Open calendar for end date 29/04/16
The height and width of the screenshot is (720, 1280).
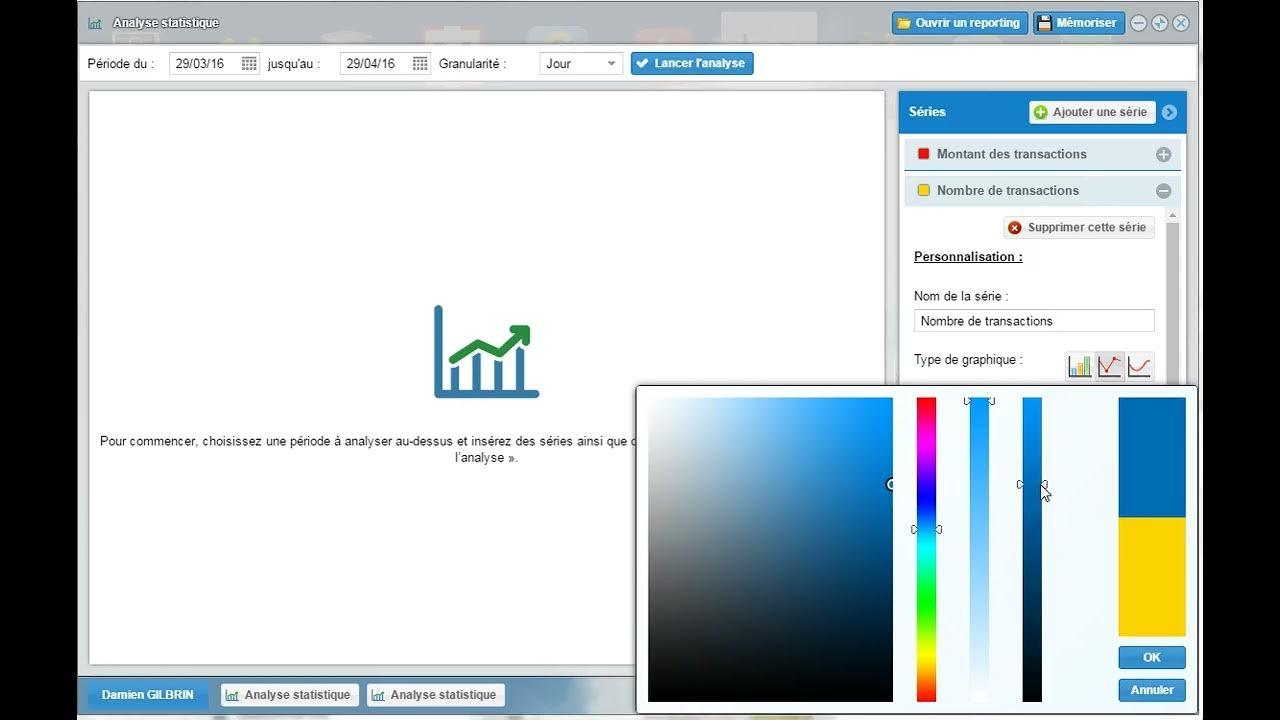coord(420,63)
